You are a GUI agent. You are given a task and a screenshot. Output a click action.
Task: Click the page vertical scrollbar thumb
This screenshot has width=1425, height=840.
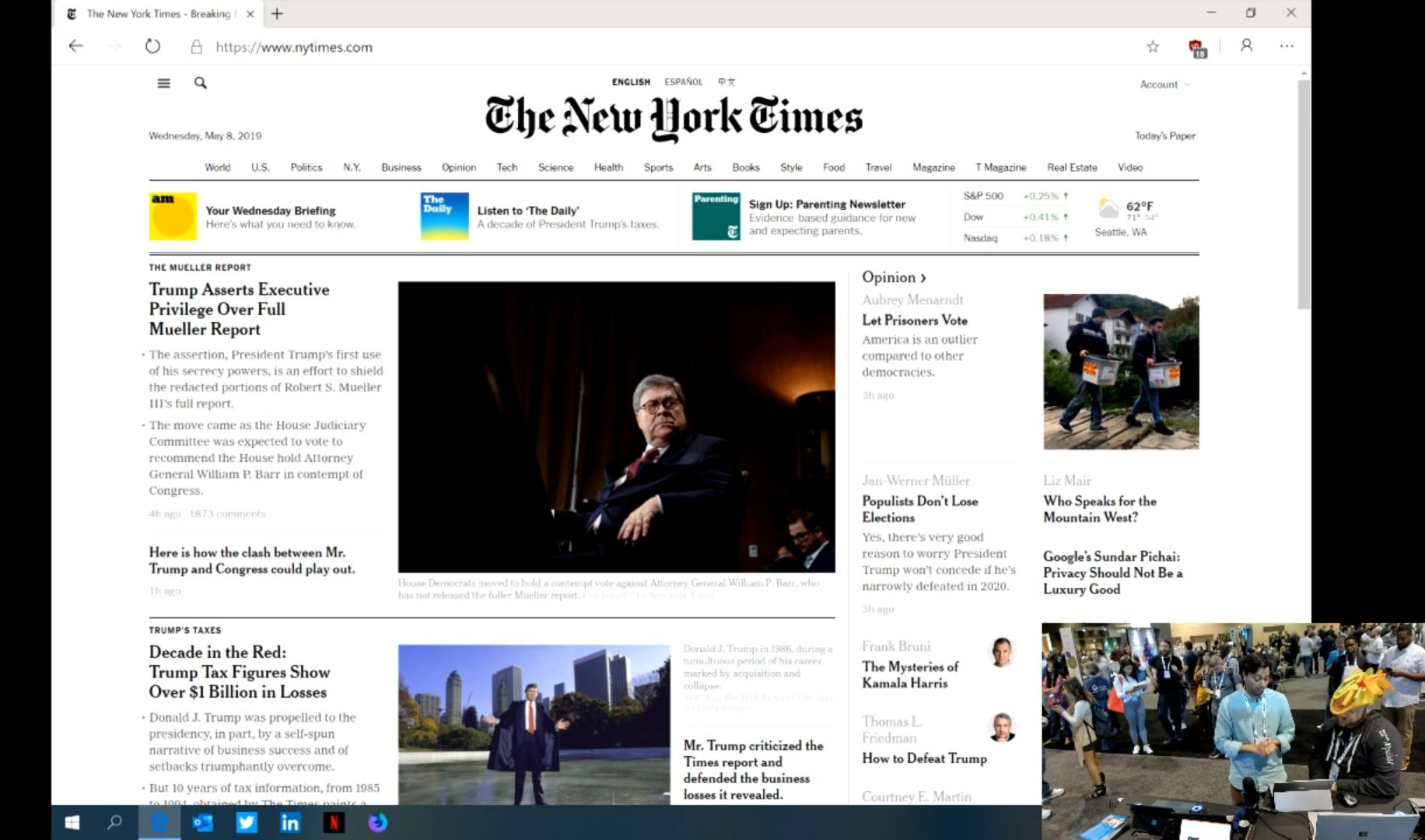[1304, 194]
